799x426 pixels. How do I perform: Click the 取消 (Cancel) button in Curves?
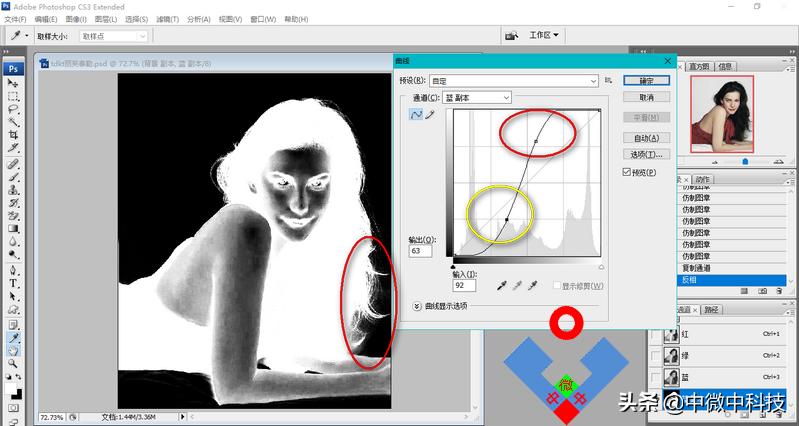tap(645, 98)
